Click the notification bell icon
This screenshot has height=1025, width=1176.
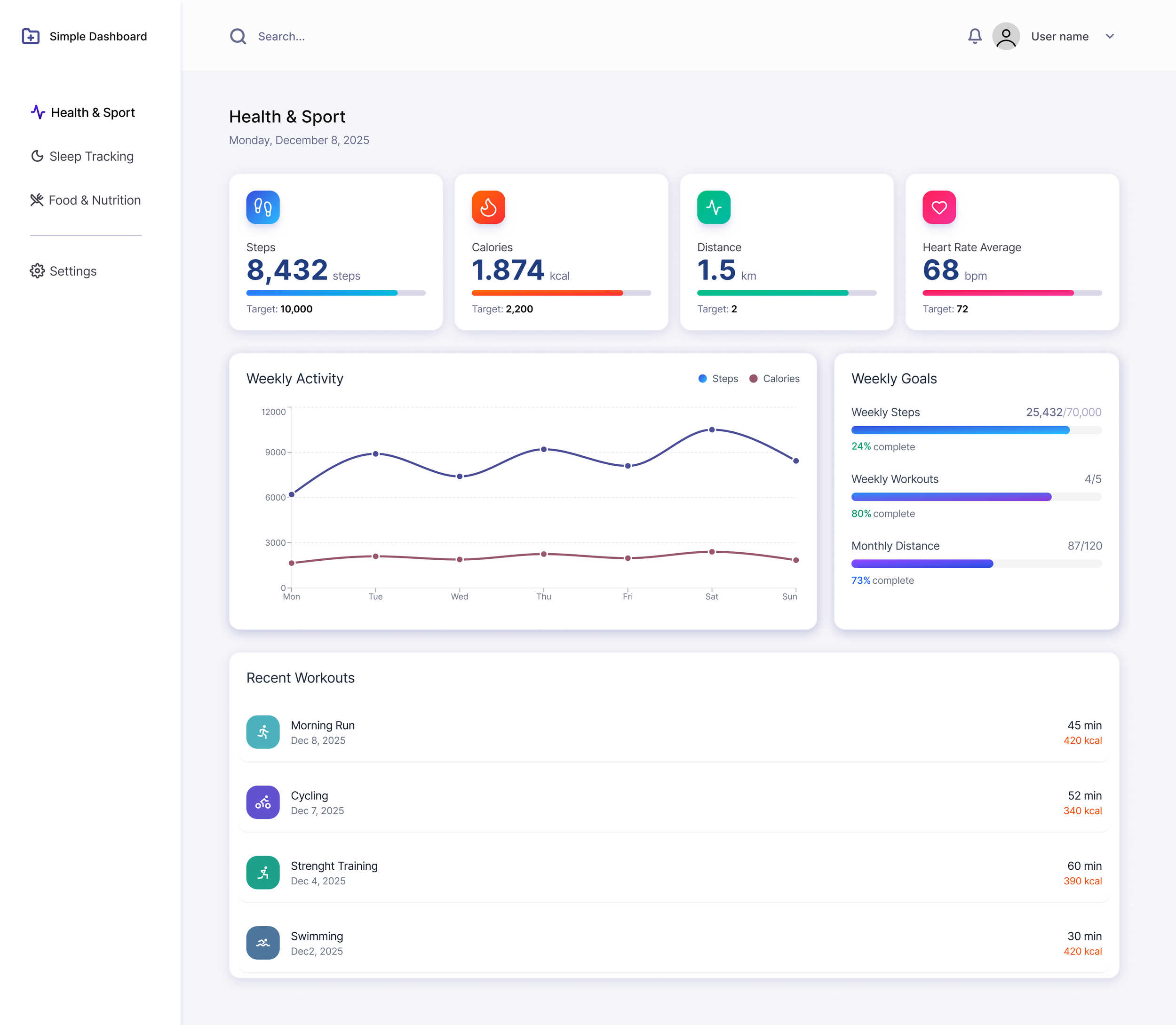tap(975, 36)
